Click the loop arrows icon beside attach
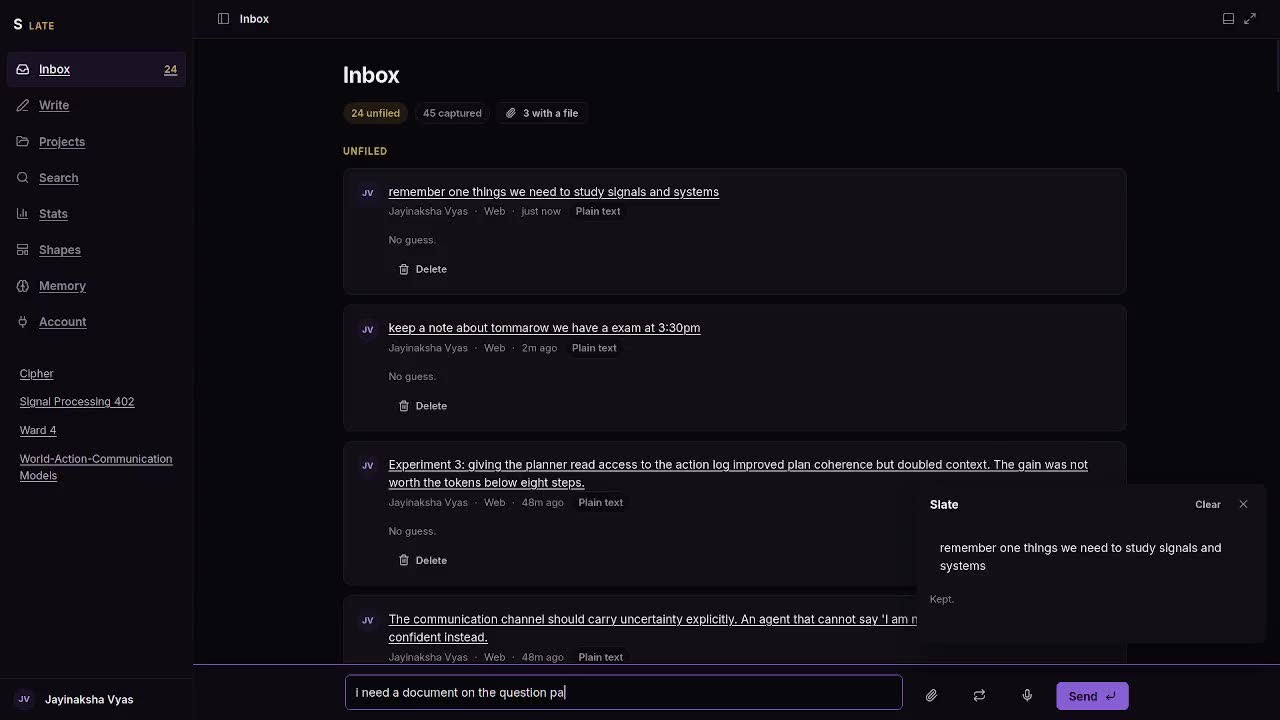The image size is (1280, 720). click(979, 696)
